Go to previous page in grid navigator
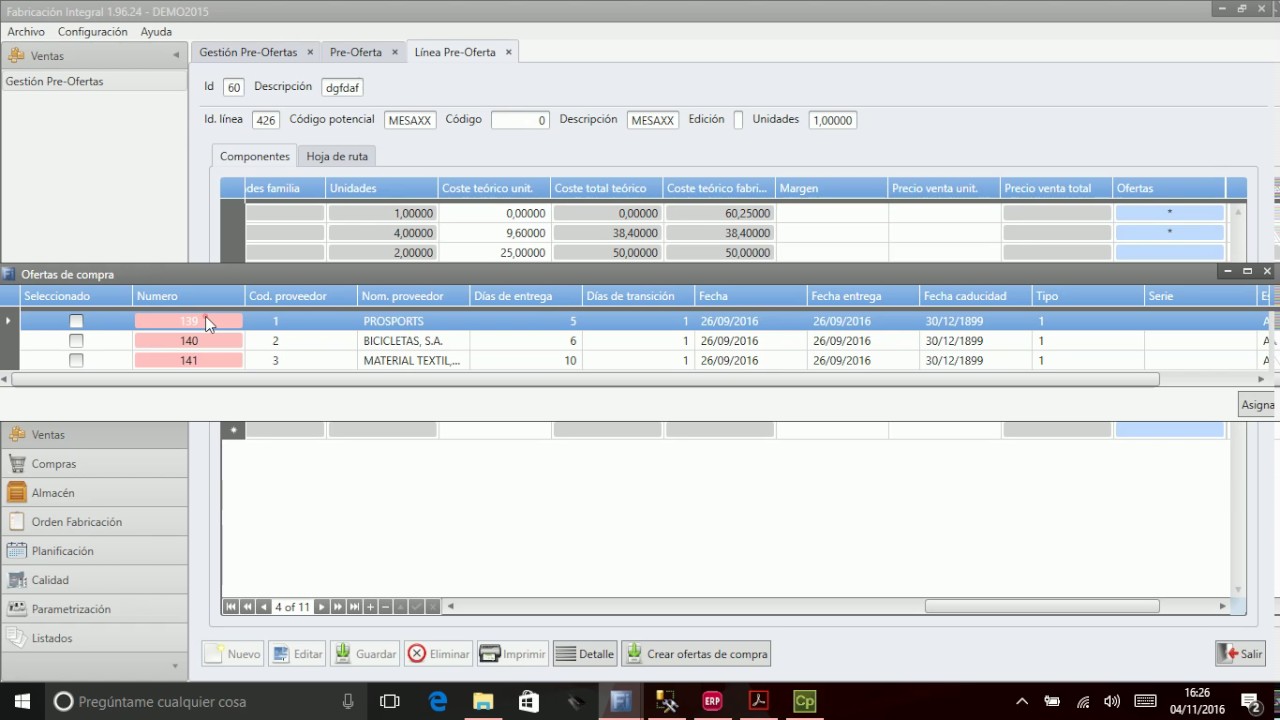Screen dimensions: 1280x720 247,607
